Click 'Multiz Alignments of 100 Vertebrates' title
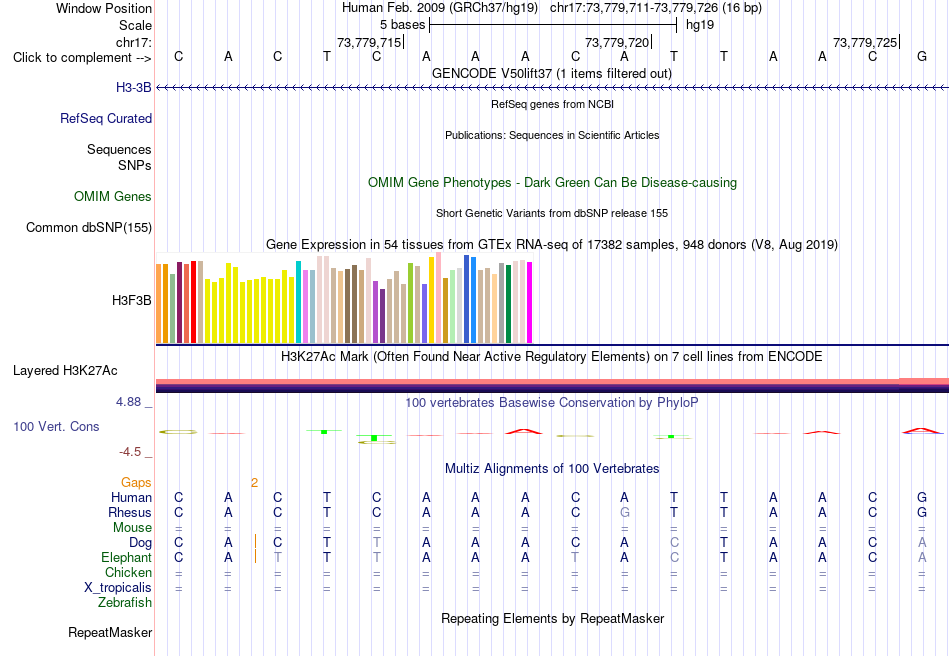 [x=552, y=468]
